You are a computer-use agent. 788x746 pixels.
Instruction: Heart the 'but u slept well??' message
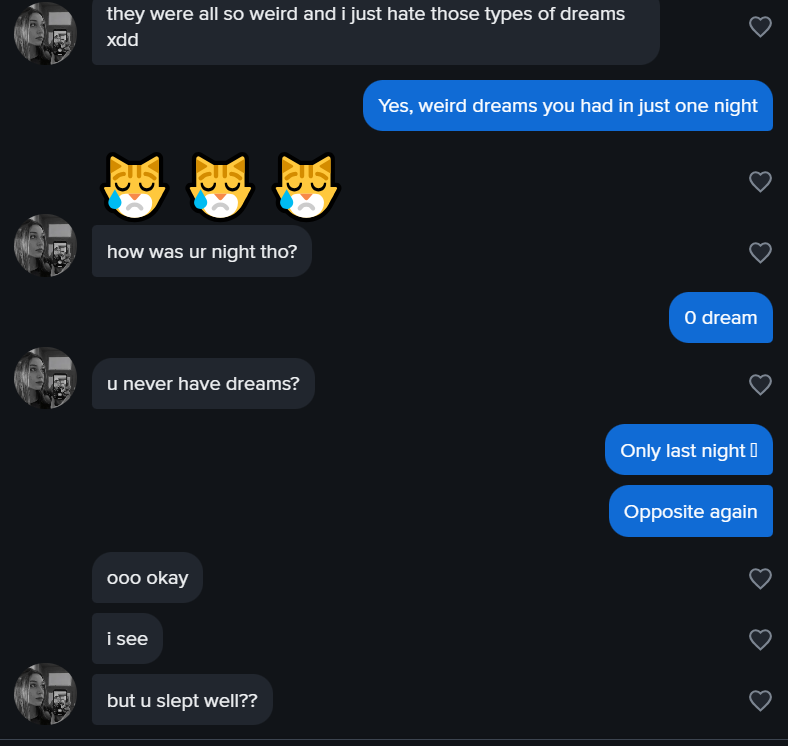tap(760, 700)
